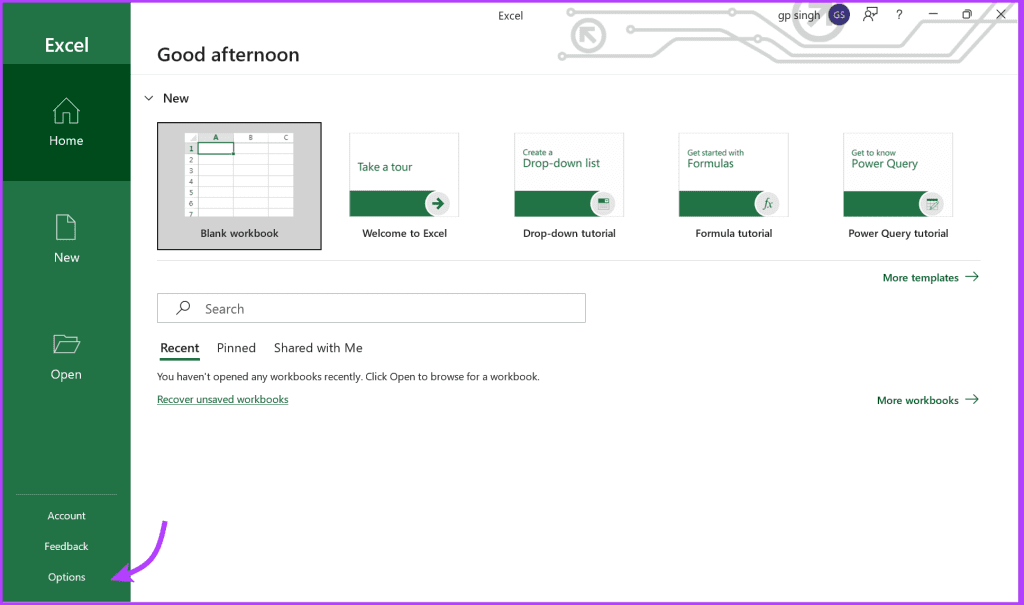
Task: Click Recover unsaved workbooks link
Action: (223, 399)
